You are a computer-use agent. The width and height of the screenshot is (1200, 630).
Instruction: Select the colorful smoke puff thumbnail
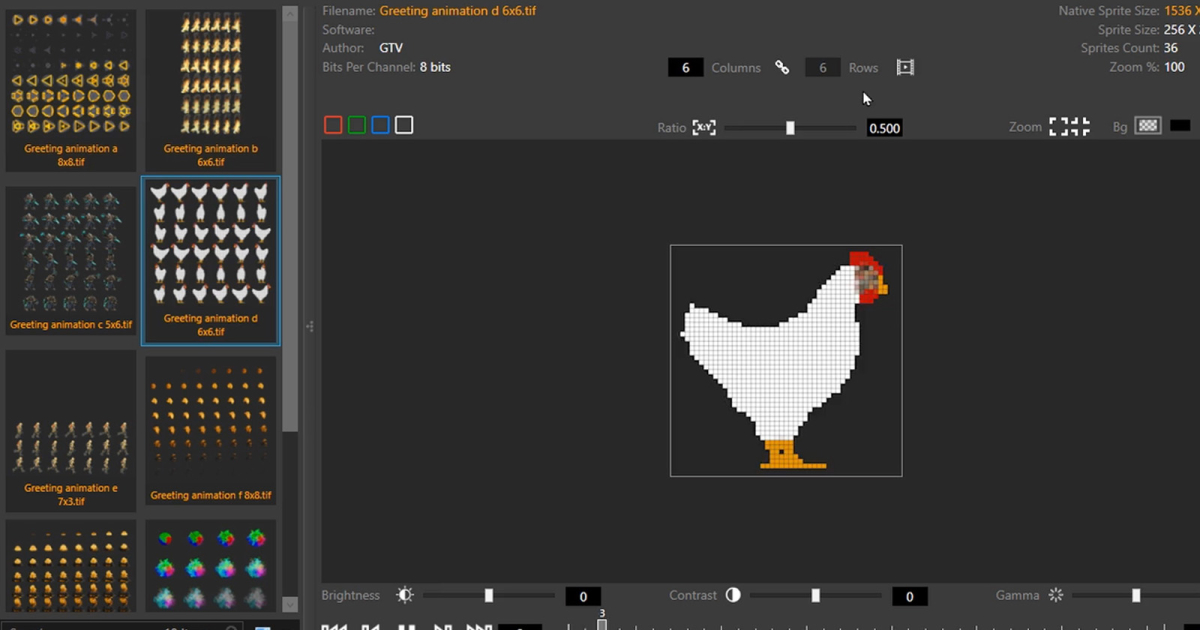(x=211, y=566)
